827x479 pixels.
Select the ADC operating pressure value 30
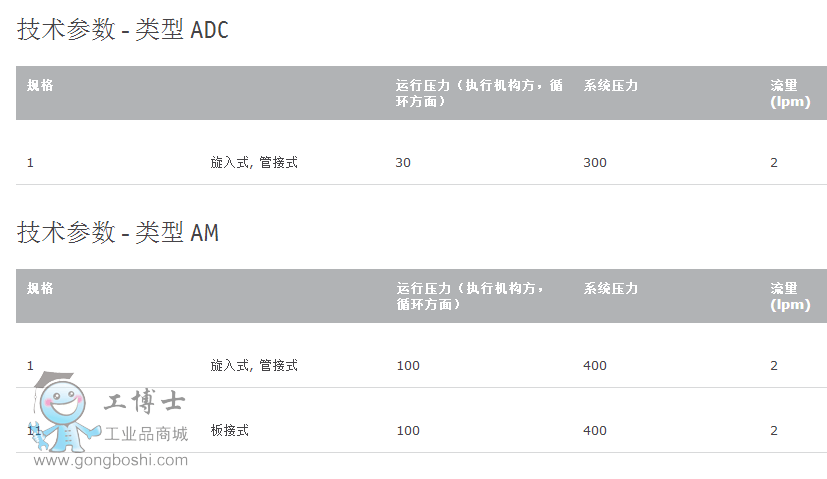[403, 162]
